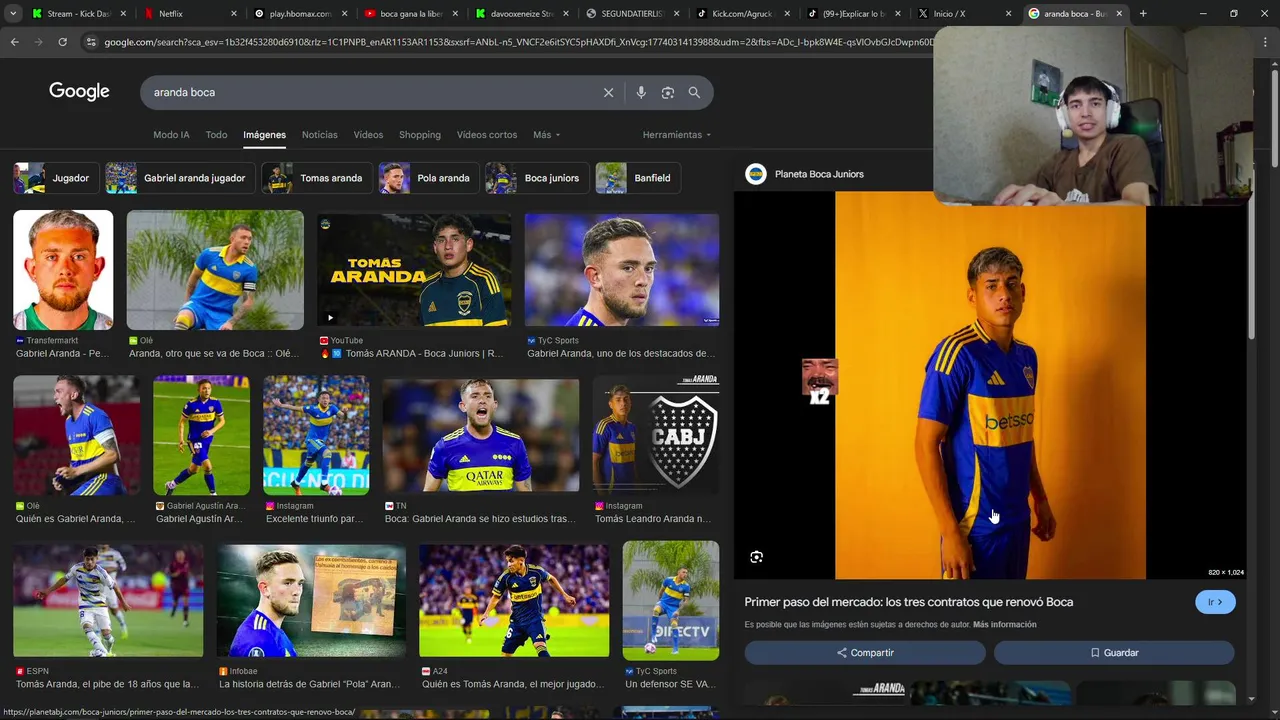Screen dimensions: 1280x720
Task: Open the TyC Sports Gabriel Aranda destacados thumbnail
Action: (x=622, y=270)
